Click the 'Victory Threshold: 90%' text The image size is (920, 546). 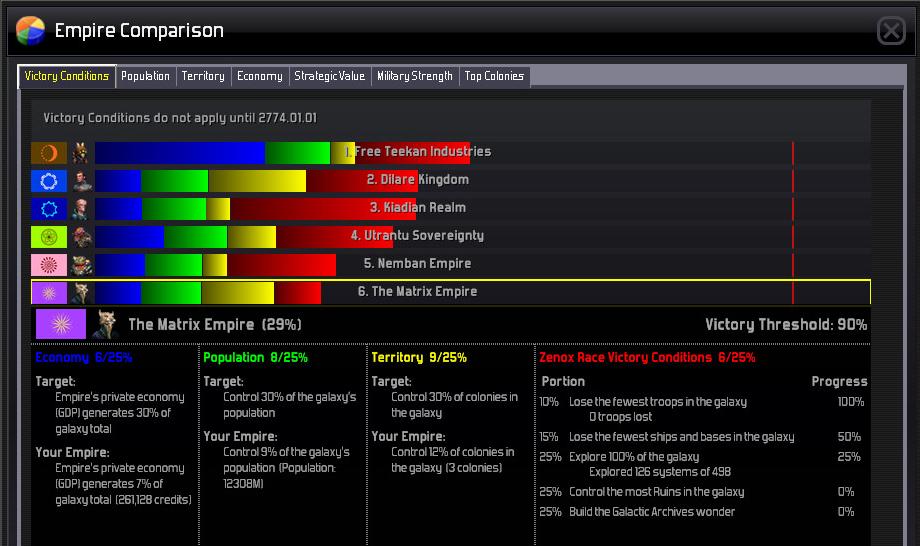(786, 324)
